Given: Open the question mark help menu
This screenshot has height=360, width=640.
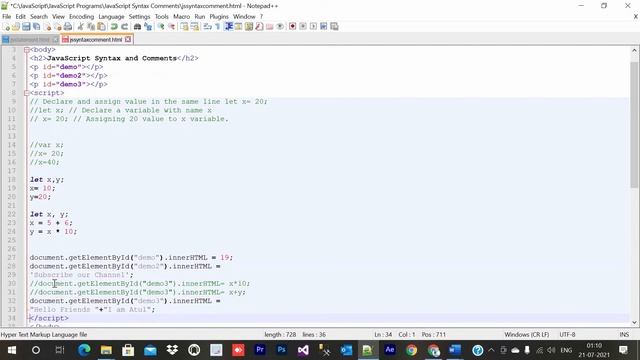Looking at the screenshot, I should click(x=261, y=16).
